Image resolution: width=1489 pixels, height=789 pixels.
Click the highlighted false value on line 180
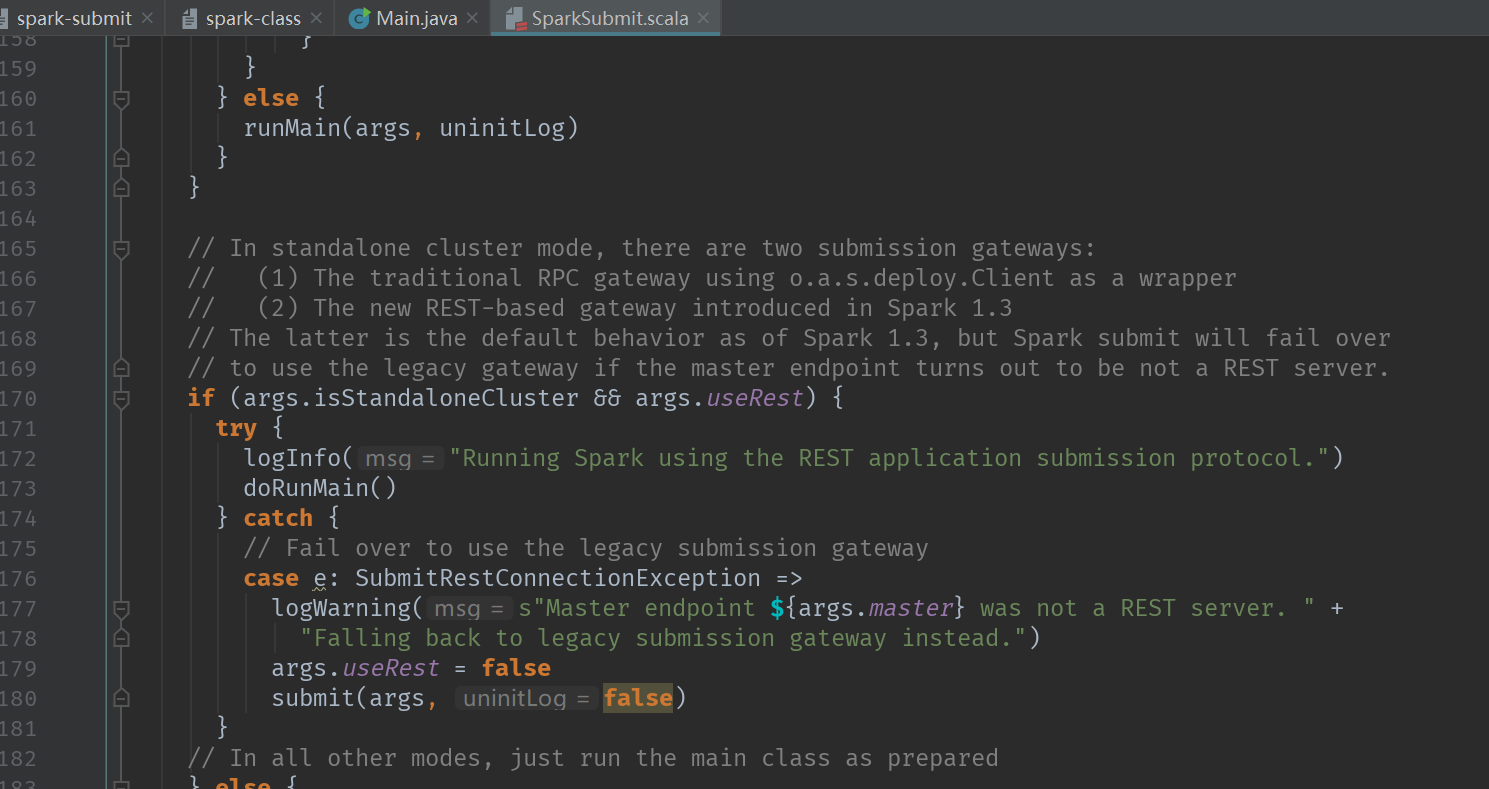tap(638, 698)
